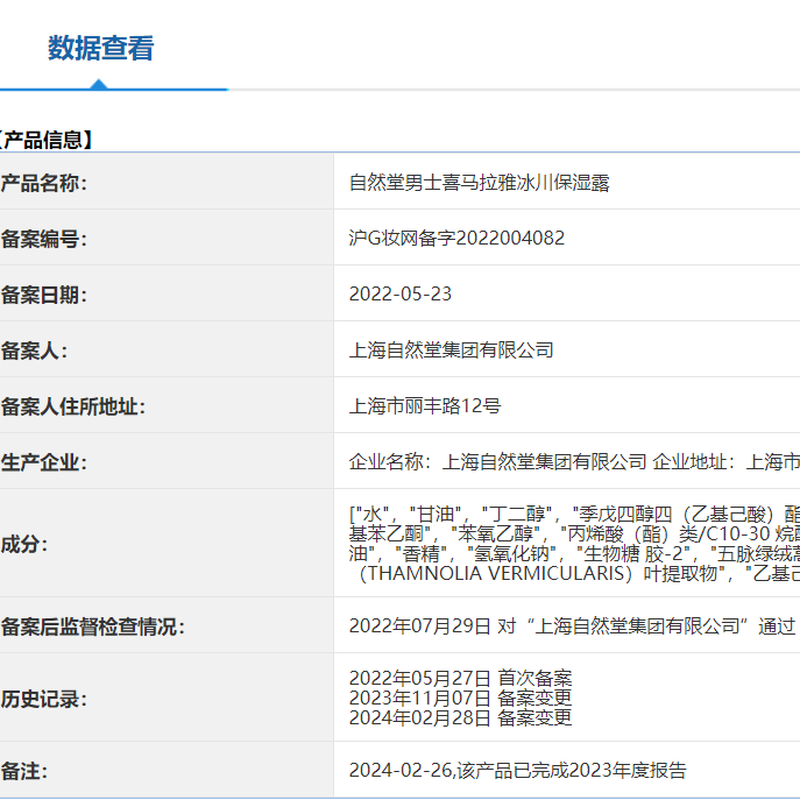Click the 备案日期 row label
The width and height of the screenshot is (800, 800).
(x=45, y=295)
